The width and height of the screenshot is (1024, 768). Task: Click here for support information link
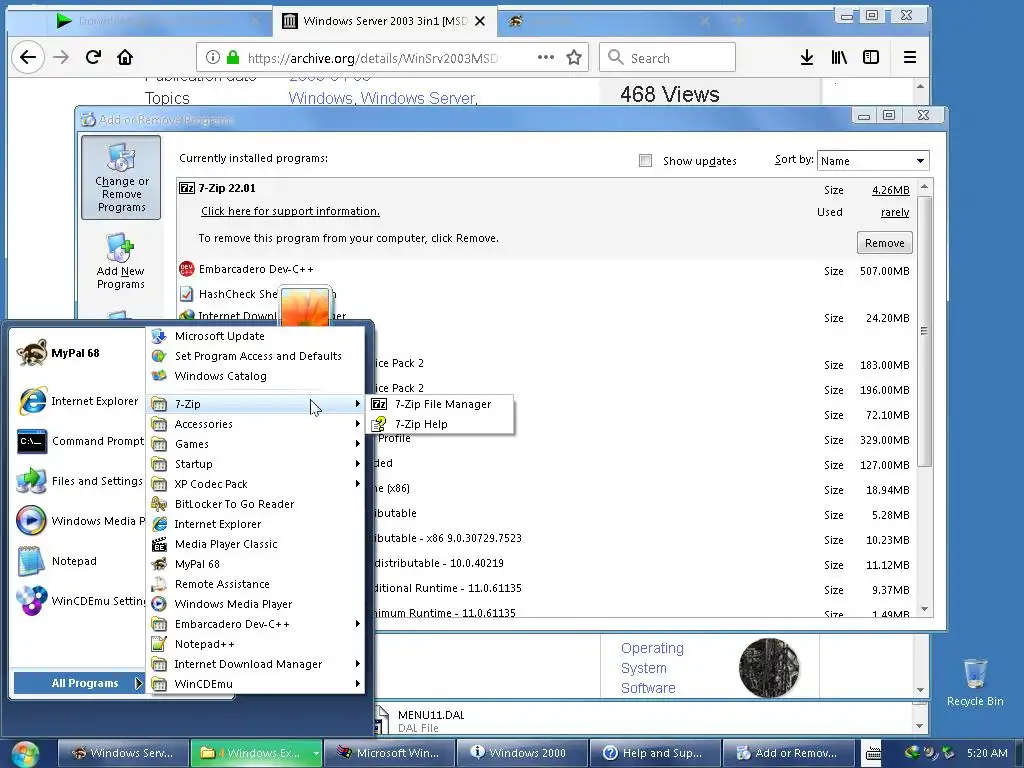click(290, 211)
